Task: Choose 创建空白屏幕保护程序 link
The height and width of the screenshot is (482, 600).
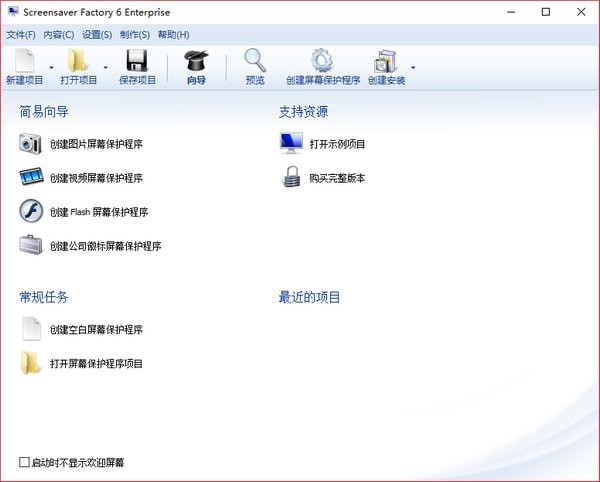Action: point(96,329)
